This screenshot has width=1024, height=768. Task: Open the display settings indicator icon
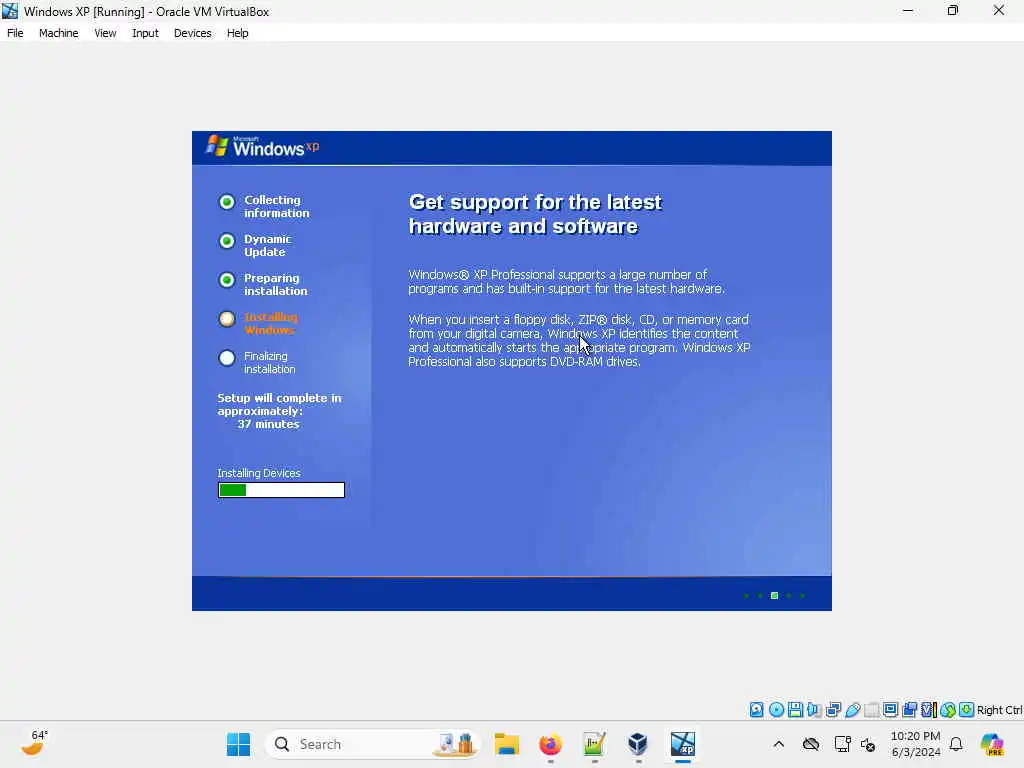point(890,710)
